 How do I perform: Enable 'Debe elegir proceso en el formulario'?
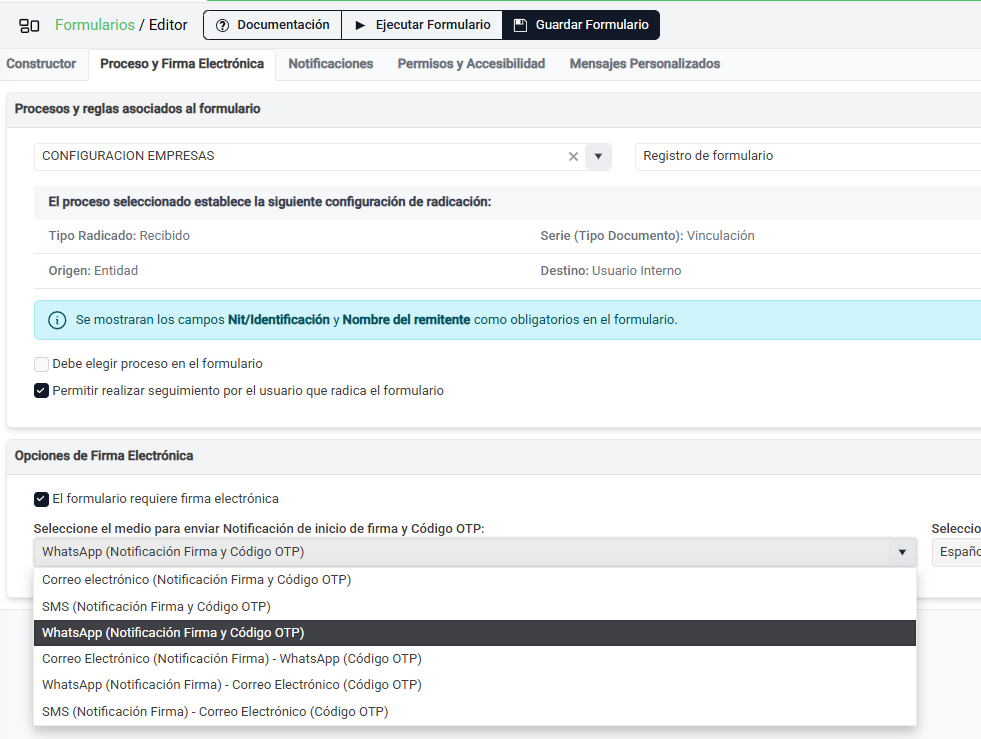[41, 364]
